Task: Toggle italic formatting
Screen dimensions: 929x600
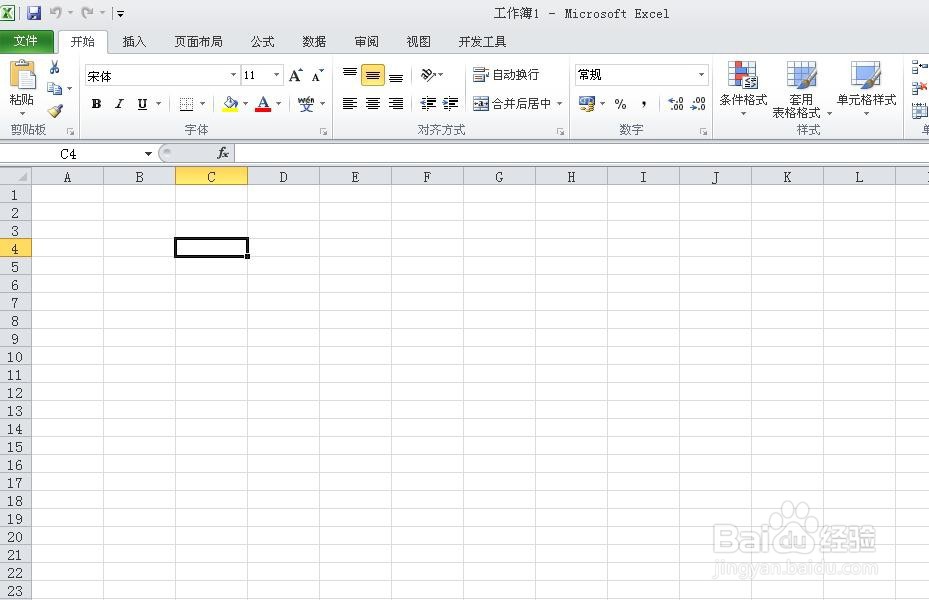Action: click(119, 104)
